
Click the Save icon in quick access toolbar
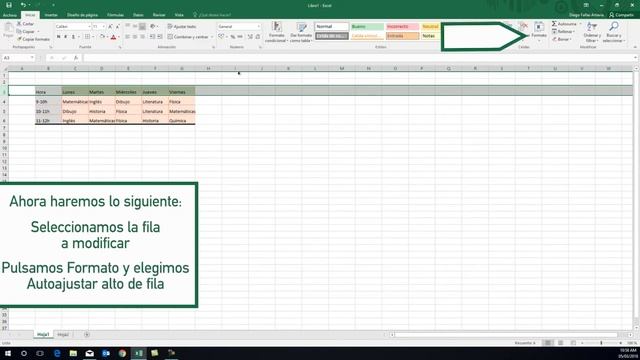tap(9, 5)
